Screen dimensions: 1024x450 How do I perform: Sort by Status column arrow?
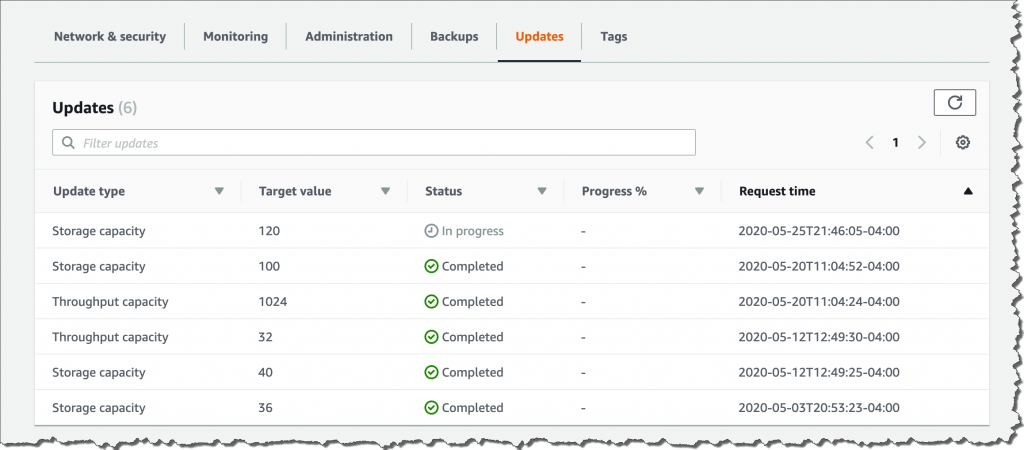click(x=542, y=191)
